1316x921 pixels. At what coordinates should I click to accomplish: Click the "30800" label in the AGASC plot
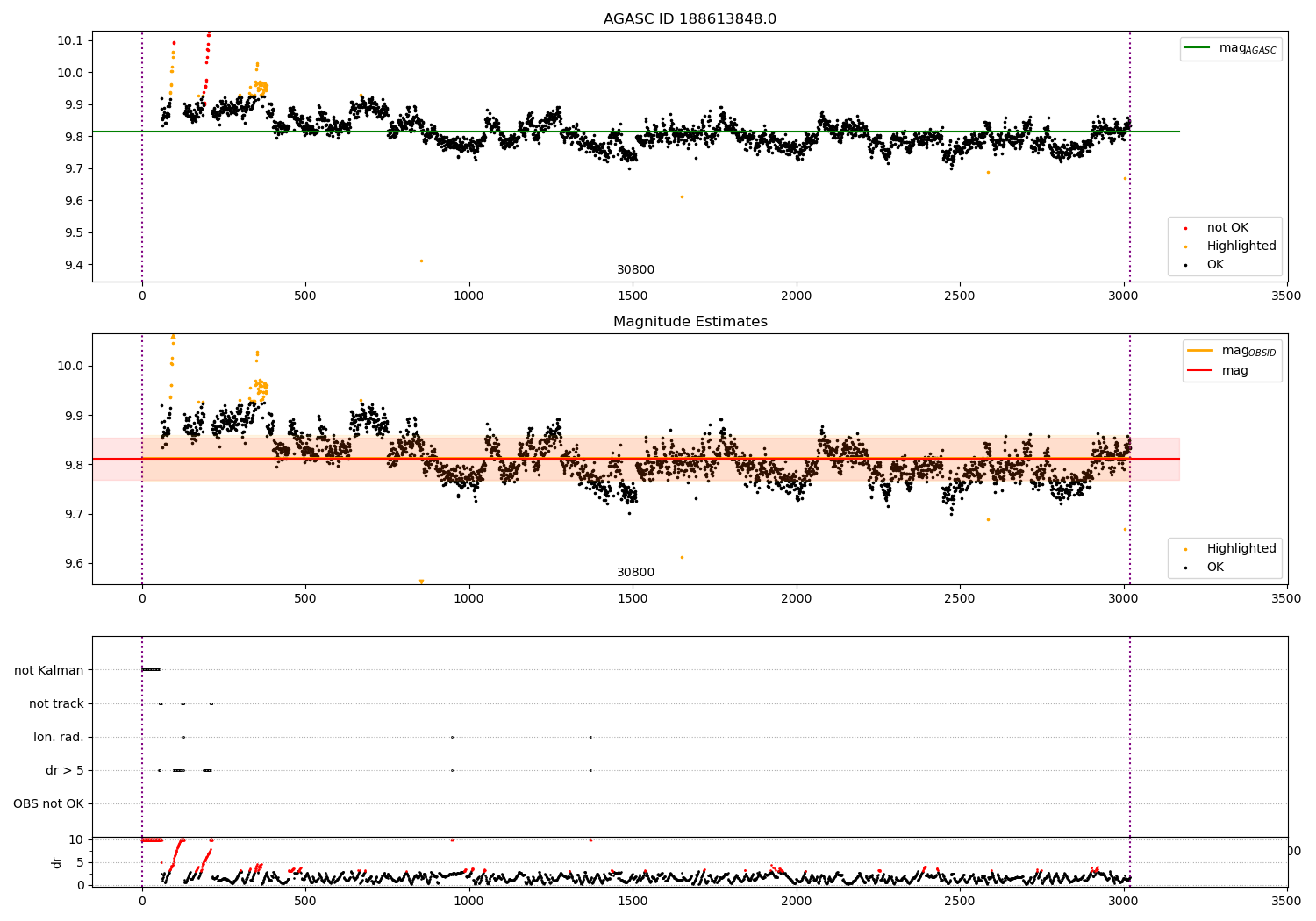click(x=635, y=270)
